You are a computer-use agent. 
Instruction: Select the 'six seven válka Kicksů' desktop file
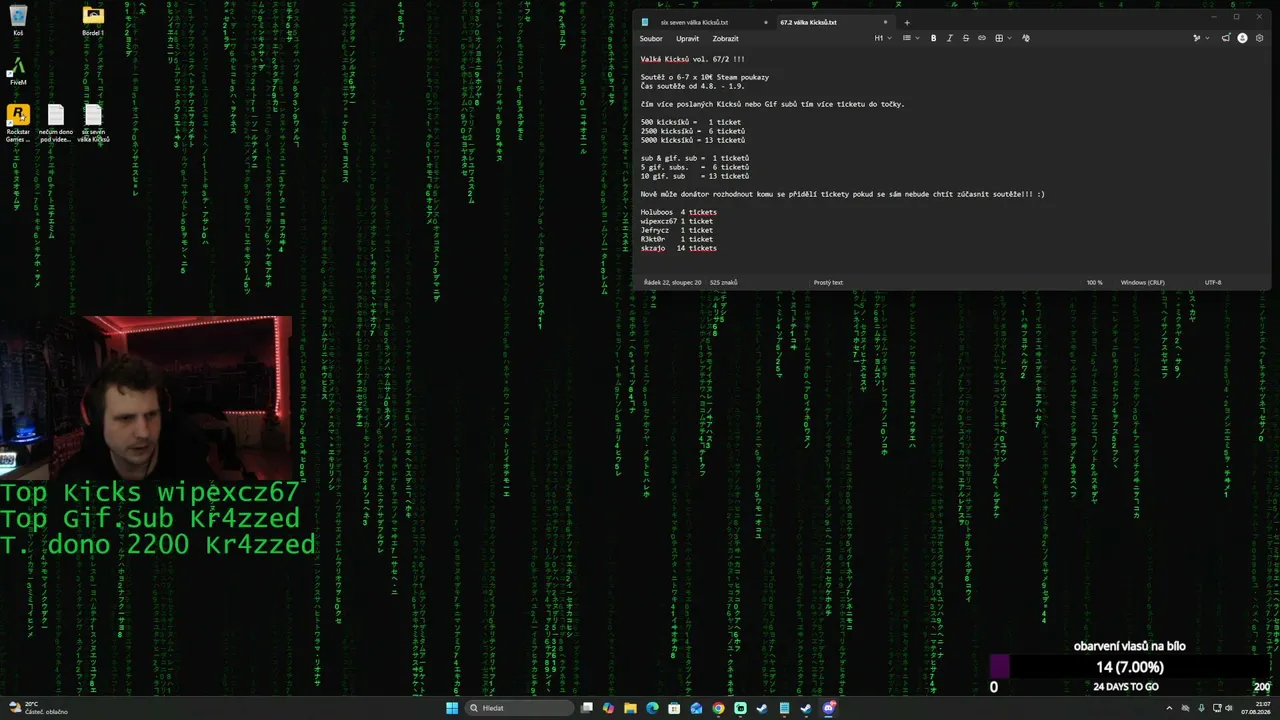pos(93,123)
